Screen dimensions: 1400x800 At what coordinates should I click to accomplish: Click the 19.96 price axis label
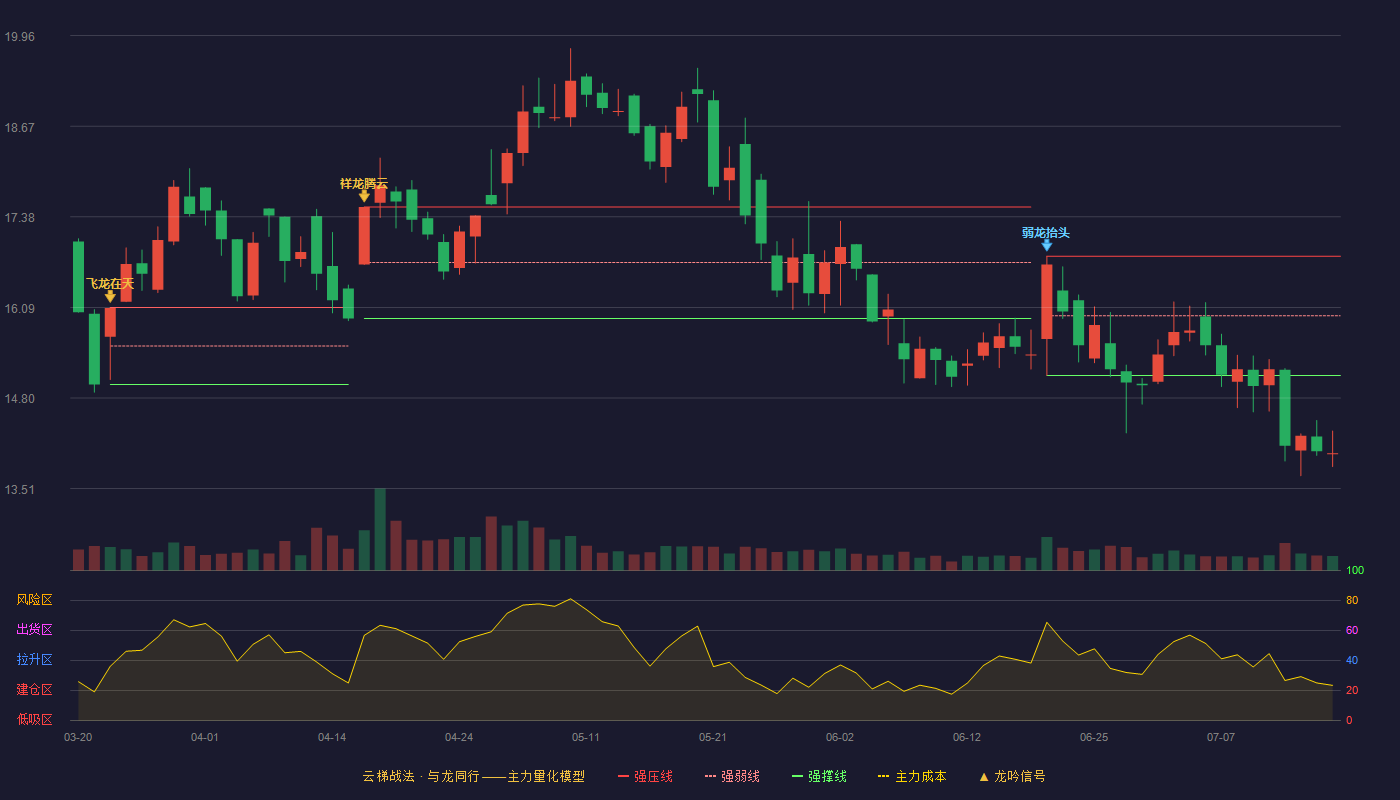click(19, 37)
